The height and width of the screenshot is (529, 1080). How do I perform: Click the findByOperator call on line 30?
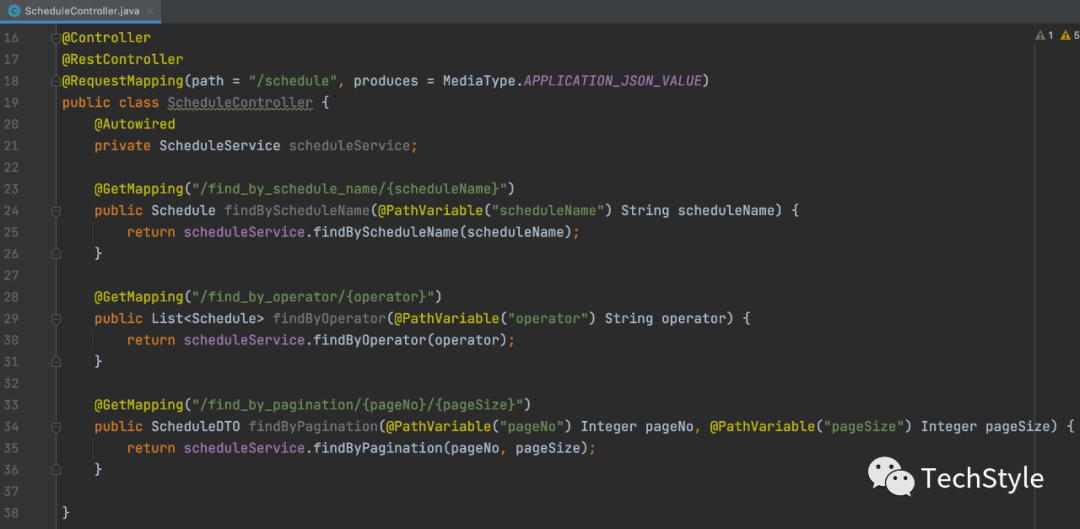[x=370, y=340]
